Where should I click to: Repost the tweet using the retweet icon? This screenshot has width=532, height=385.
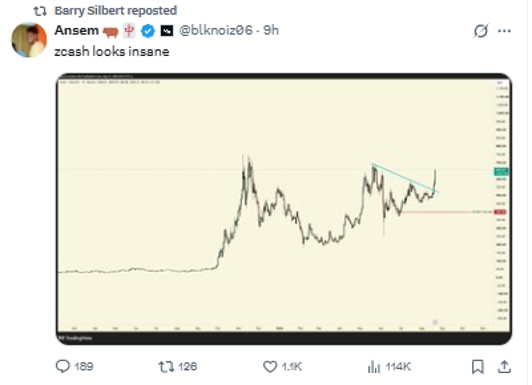[166, 367]
